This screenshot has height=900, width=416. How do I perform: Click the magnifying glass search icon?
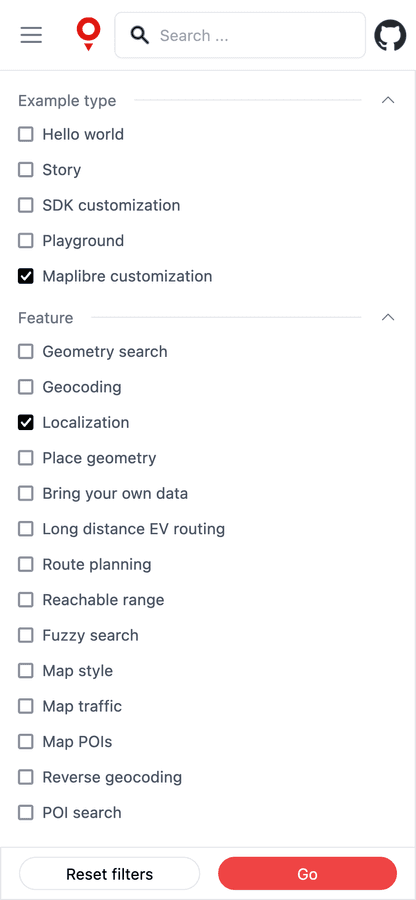140,36
